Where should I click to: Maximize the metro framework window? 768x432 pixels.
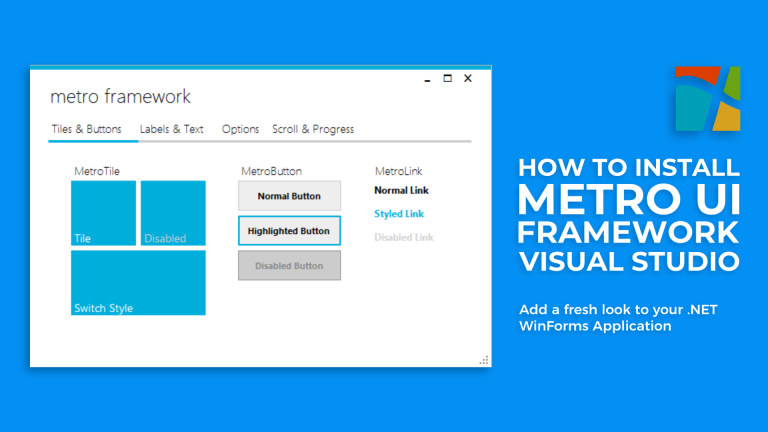(x=448, y=78)
